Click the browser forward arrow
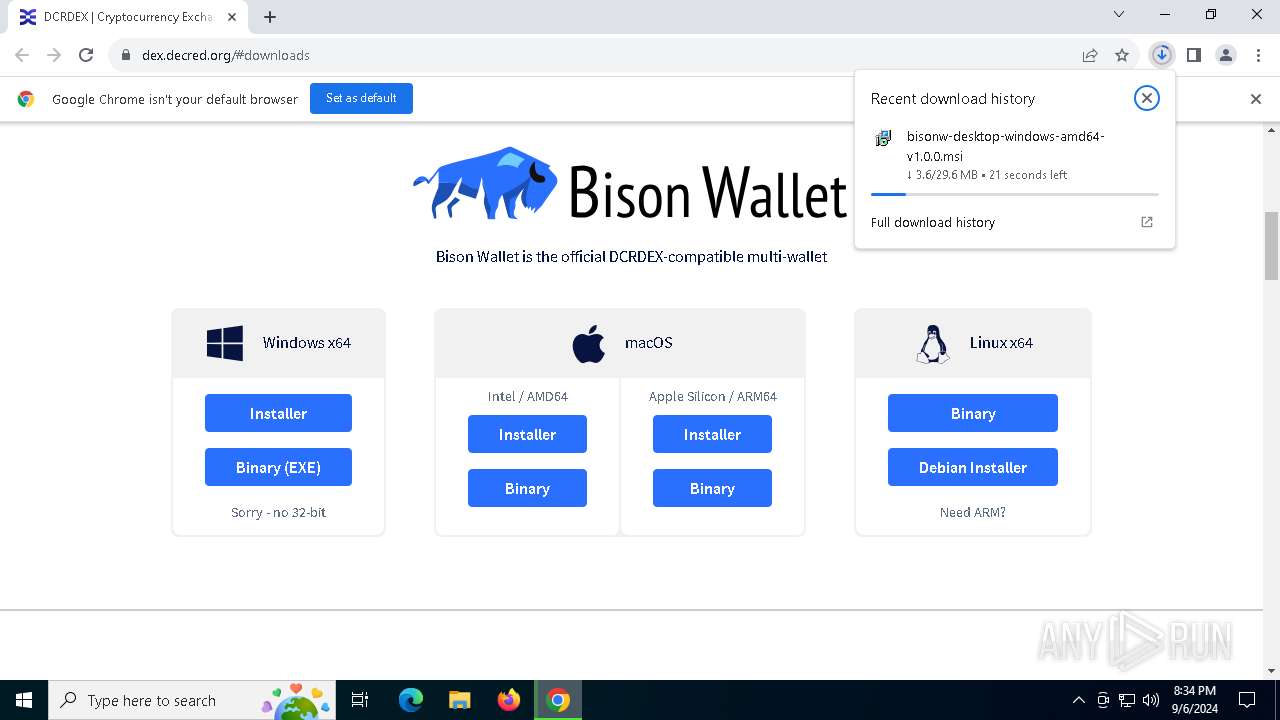Image resolution: width=1280 pixels, height=720 pixels. (x=54, y=55)
